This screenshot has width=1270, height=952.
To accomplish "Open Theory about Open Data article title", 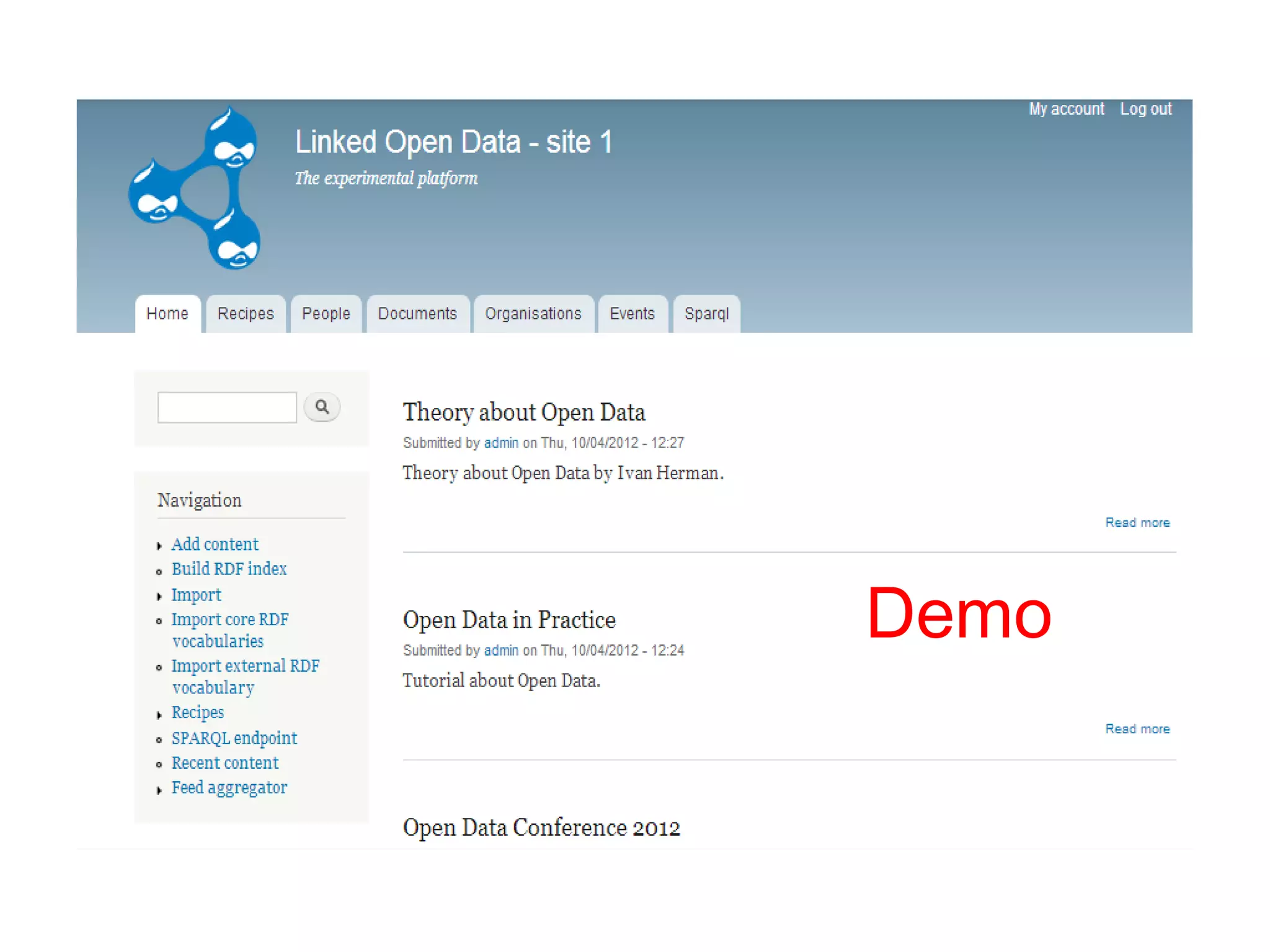I will pos(524,412).
